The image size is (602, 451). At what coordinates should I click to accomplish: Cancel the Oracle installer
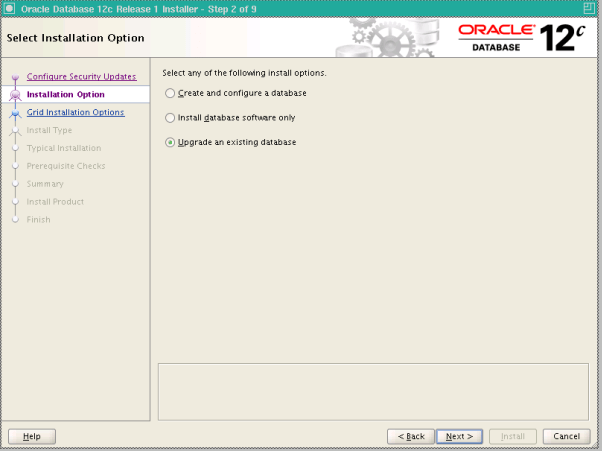[x=566, y=436]
